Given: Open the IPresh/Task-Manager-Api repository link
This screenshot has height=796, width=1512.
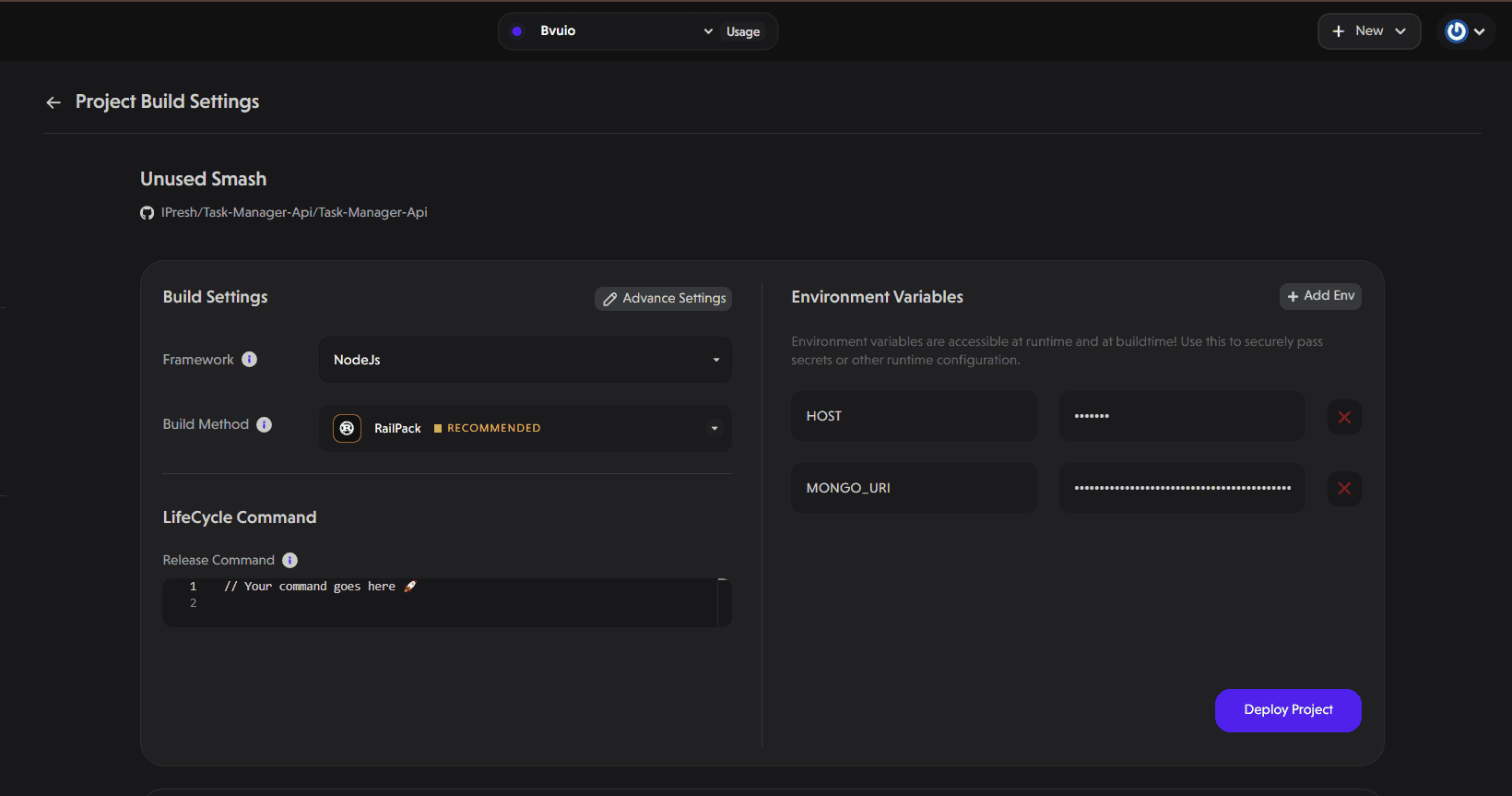Looking at the screenshot, I should [294, 212].
